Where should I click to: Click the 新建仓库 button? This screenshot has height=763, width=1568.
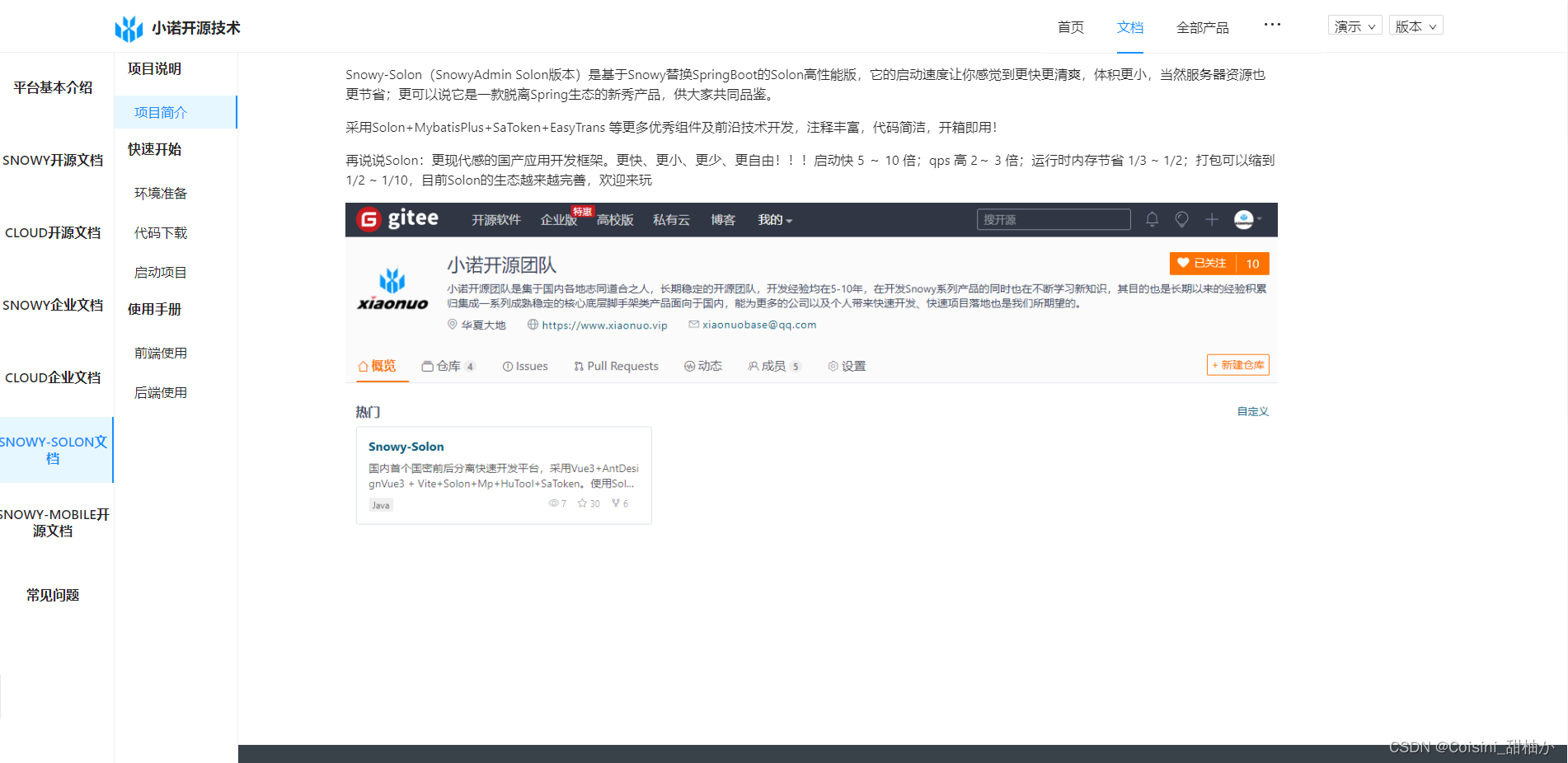click(1237, 365)
